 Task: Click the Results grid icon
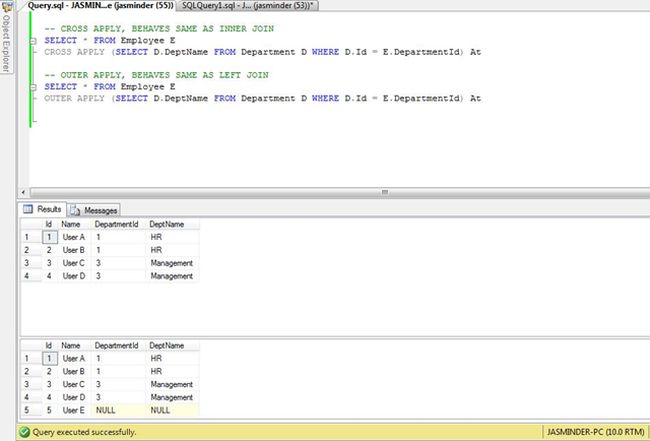28,210
